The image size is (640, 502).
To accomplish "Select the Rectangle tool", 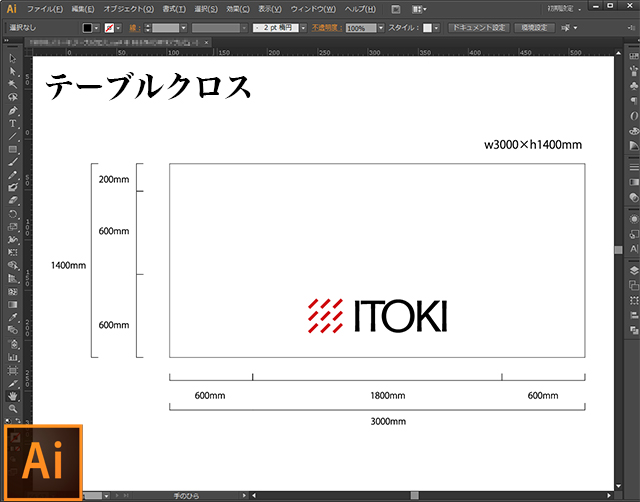I will [x=13, y=149].
